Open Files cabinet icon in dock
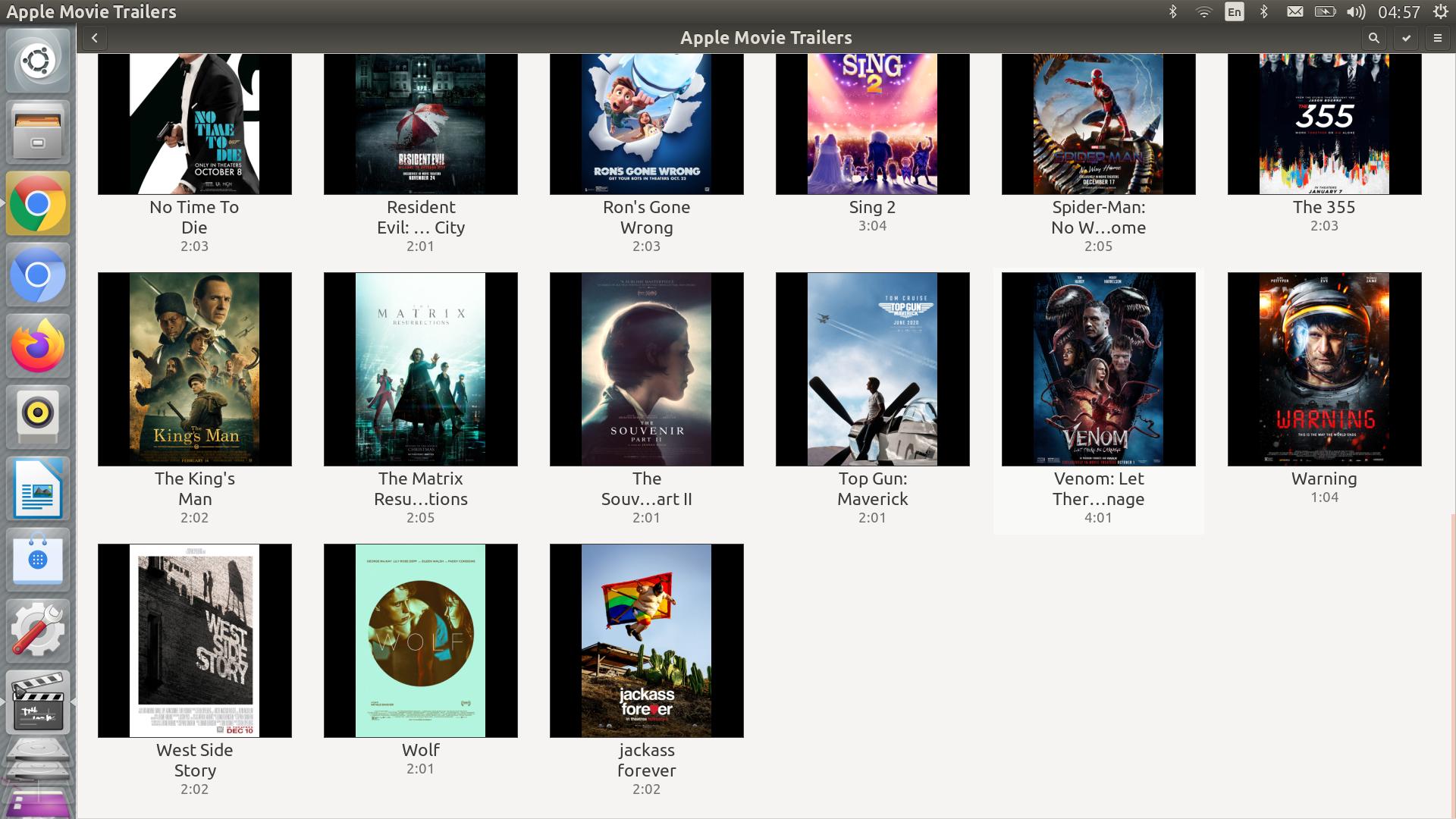 click(38, 133)
